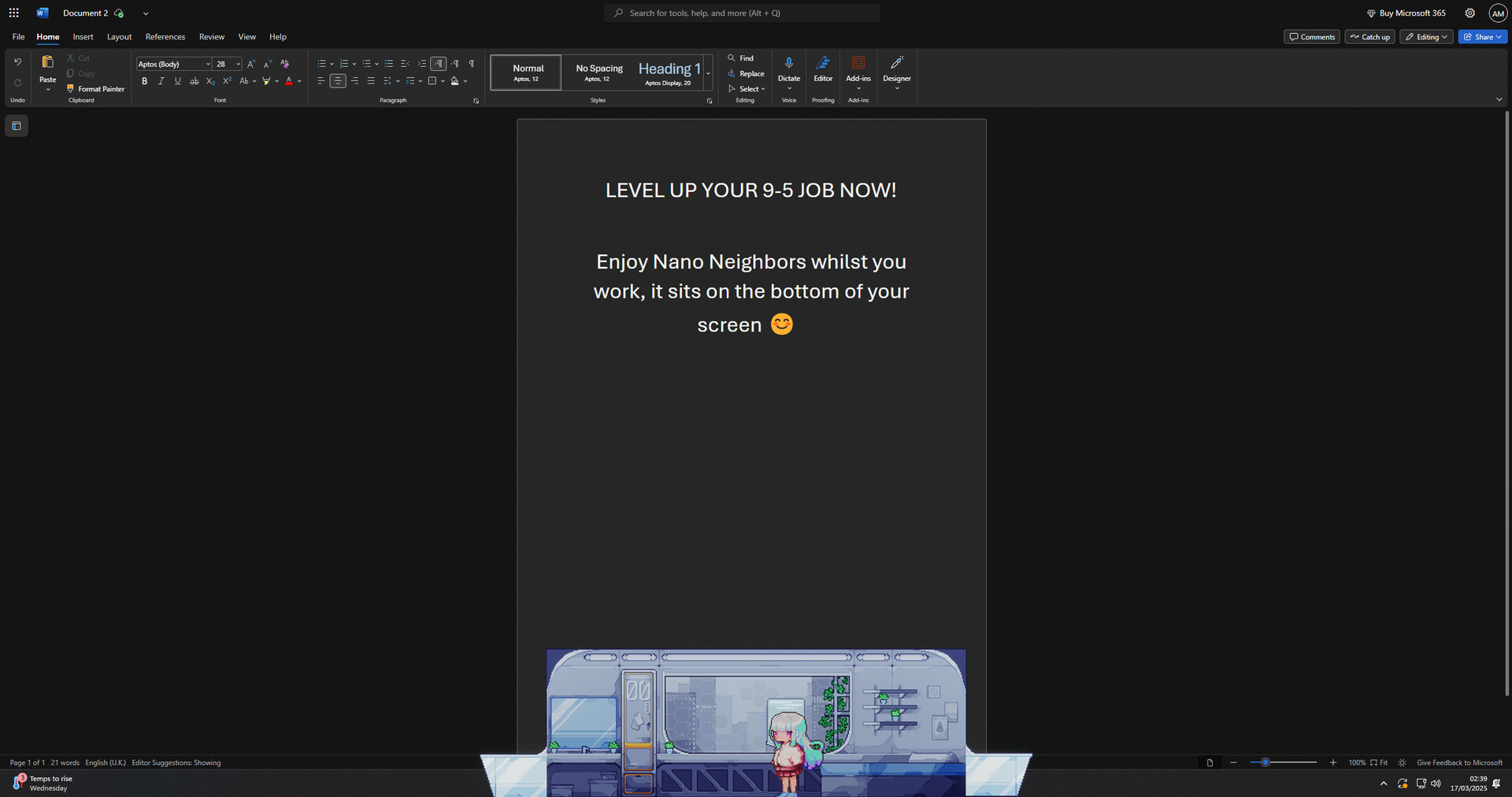
Task: Expand the Styles gallery
Action: [708, 72]
